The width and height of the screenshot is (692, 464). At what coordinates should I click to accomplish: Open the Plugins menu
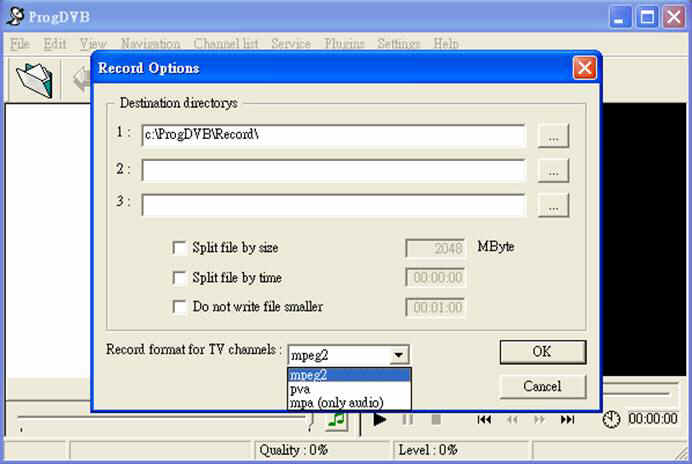(x=344, y=44)
